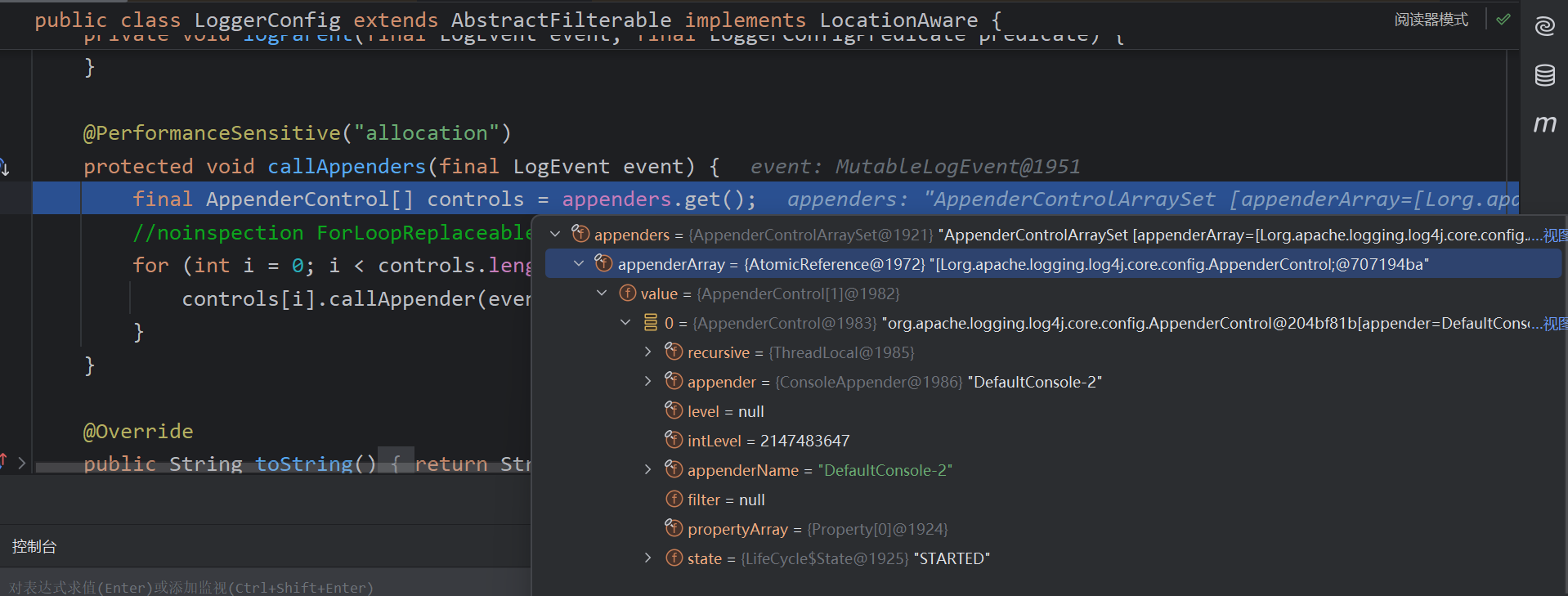Expand the recursive ThreadLocal node
The image size is (1568, 596).
click(648, 352)
